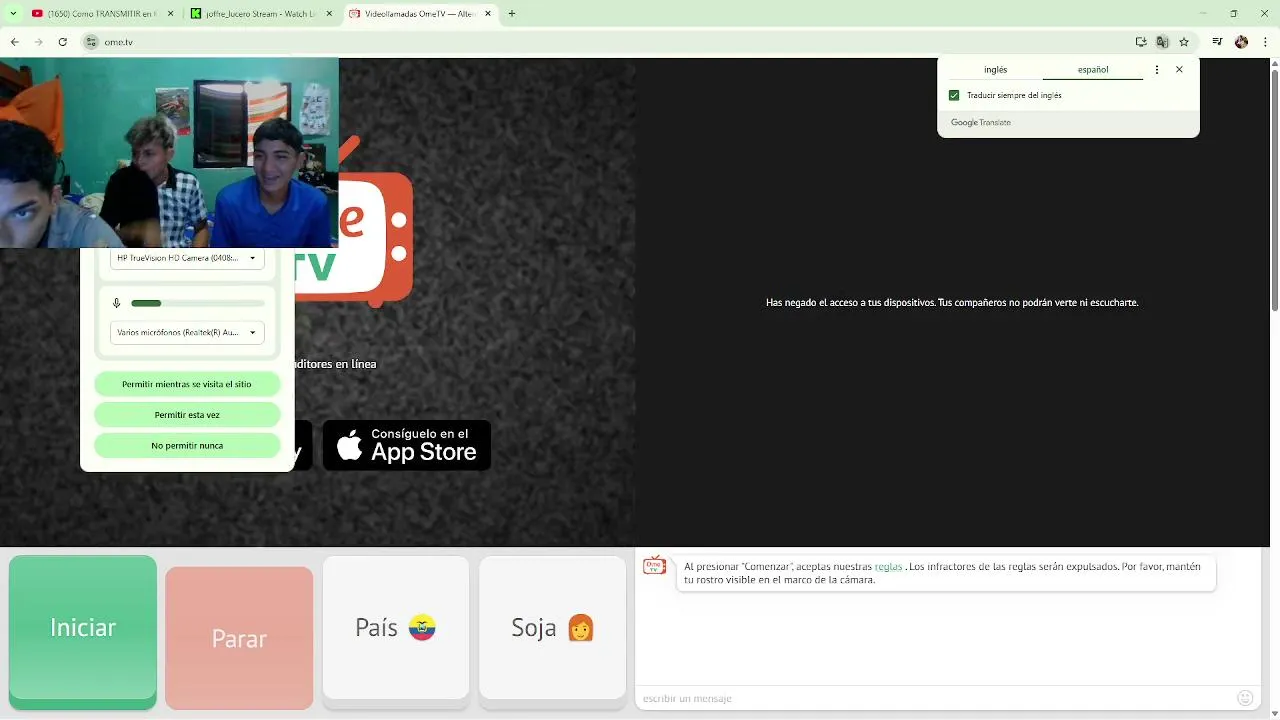Choose No permitir nunca
The width and height of the screenshot is (1280, 720).
tap(187, 446)
